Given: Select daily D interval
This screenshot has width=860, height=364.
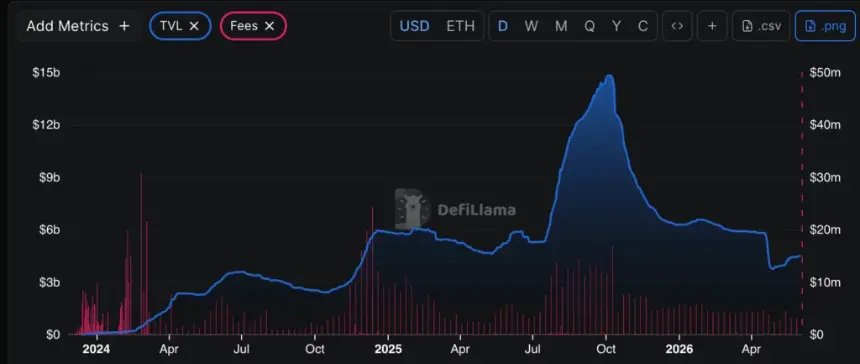Looking at the screenshot, I should click(502, 26).
